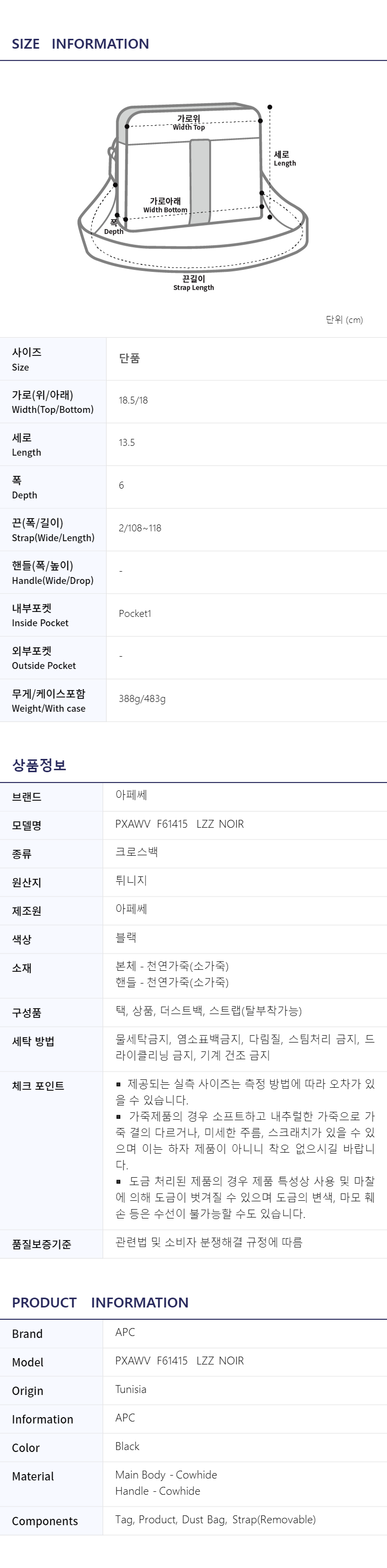Click the 2/108~118 strap measurement value
Image resolution: width=387 pixels, height=1568 pixels.
[140, 528]
